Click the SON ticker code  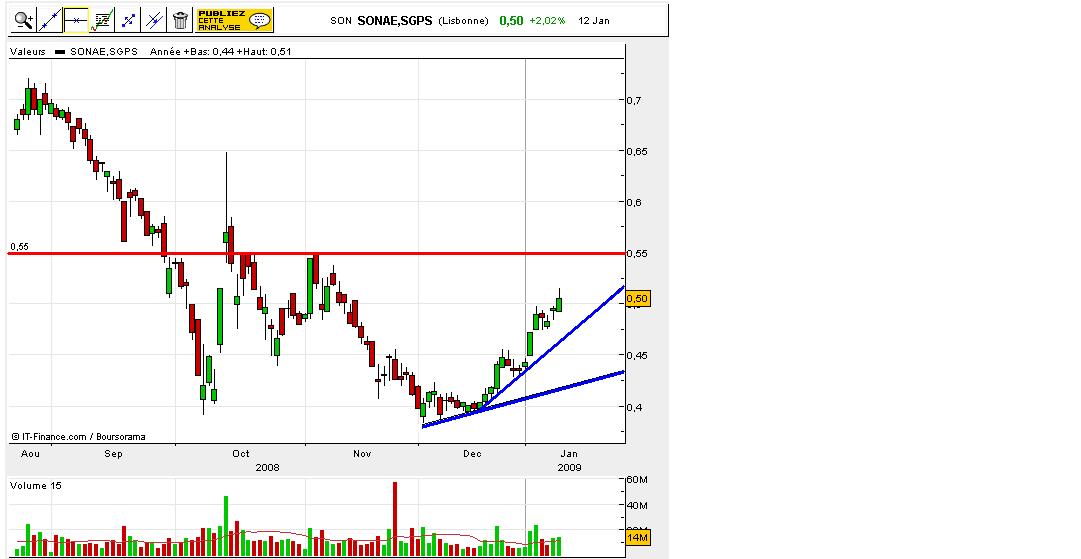[x=341, y=21]
